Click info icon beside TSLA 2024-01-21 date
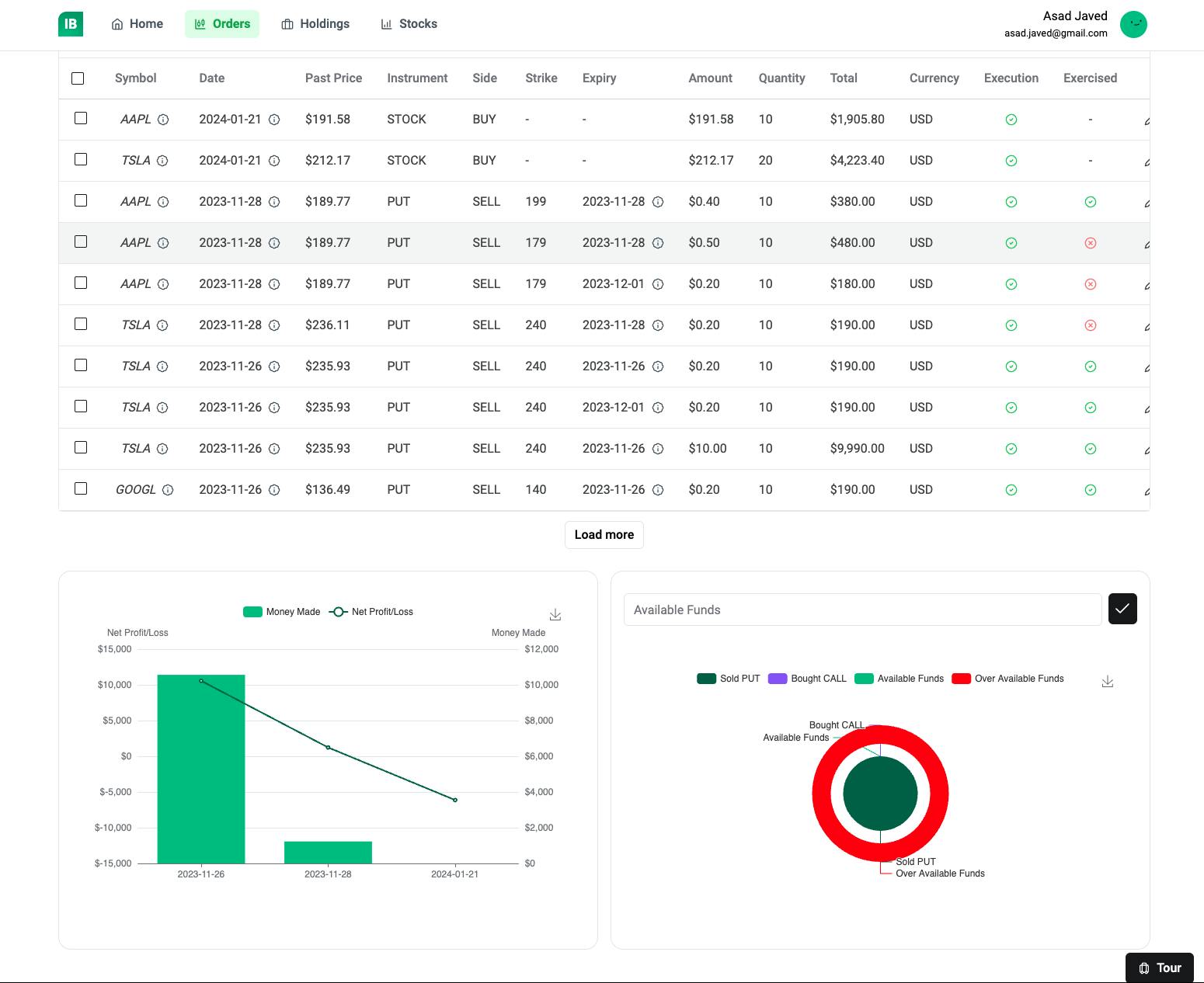The height and width of the screenshot is (983, 1204). [x=274, y=161]
